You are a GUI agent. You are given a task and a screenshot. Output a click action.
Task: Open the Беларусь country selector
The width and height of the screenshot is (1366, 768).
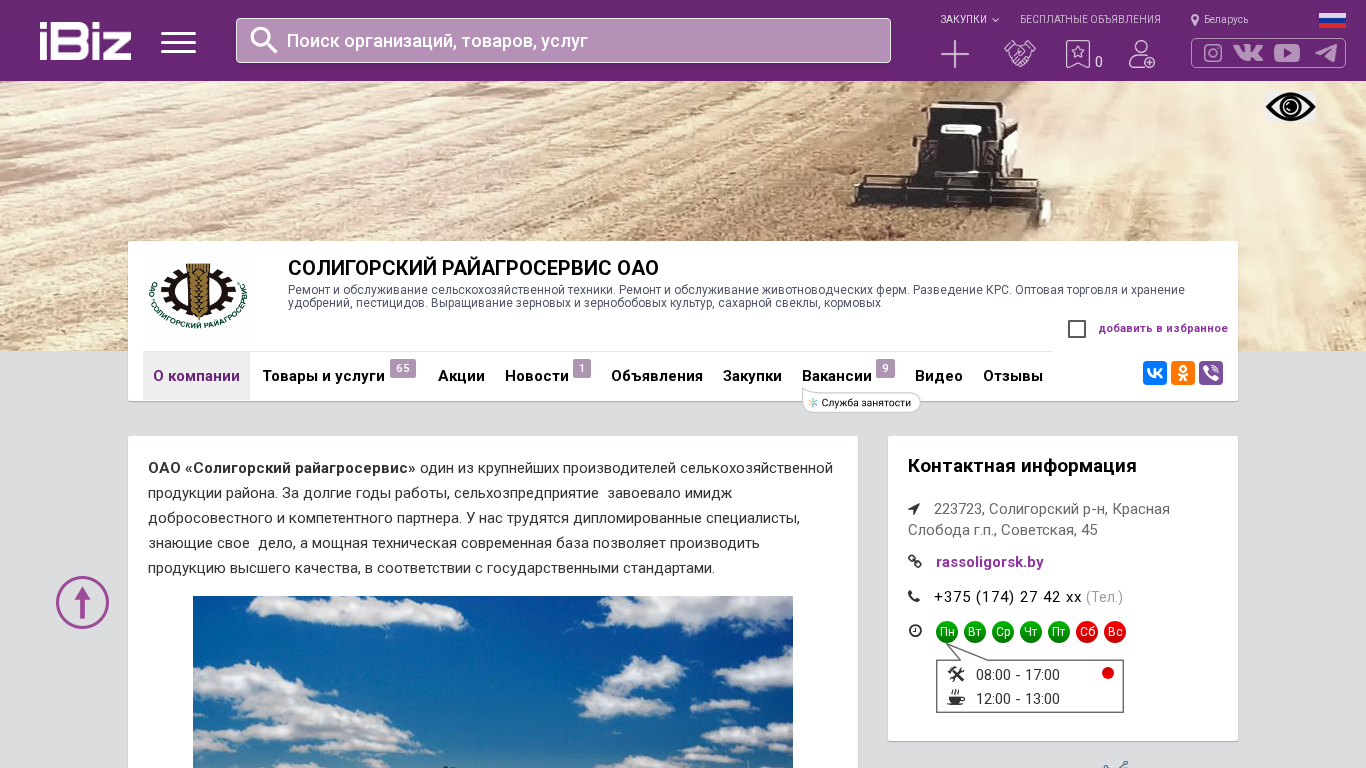click(1219, 20)
